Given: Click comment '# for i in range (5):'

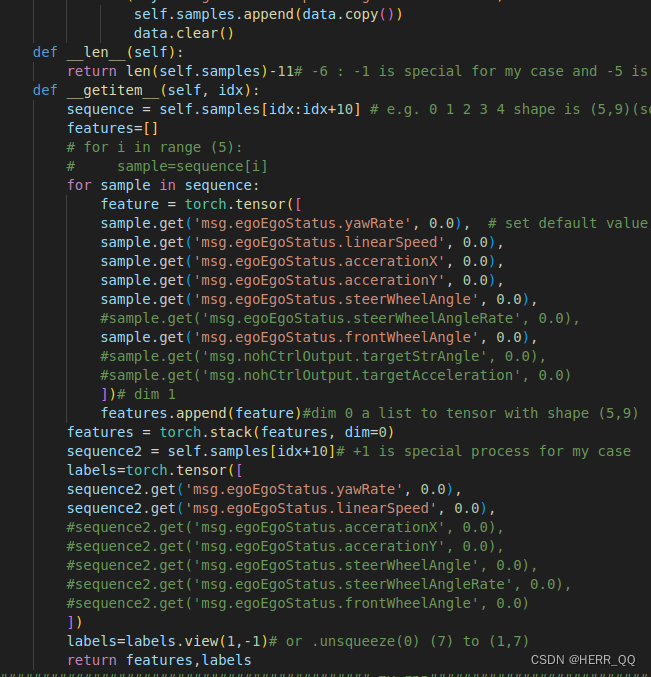Looking at the screenshot, I should point(155,147).
